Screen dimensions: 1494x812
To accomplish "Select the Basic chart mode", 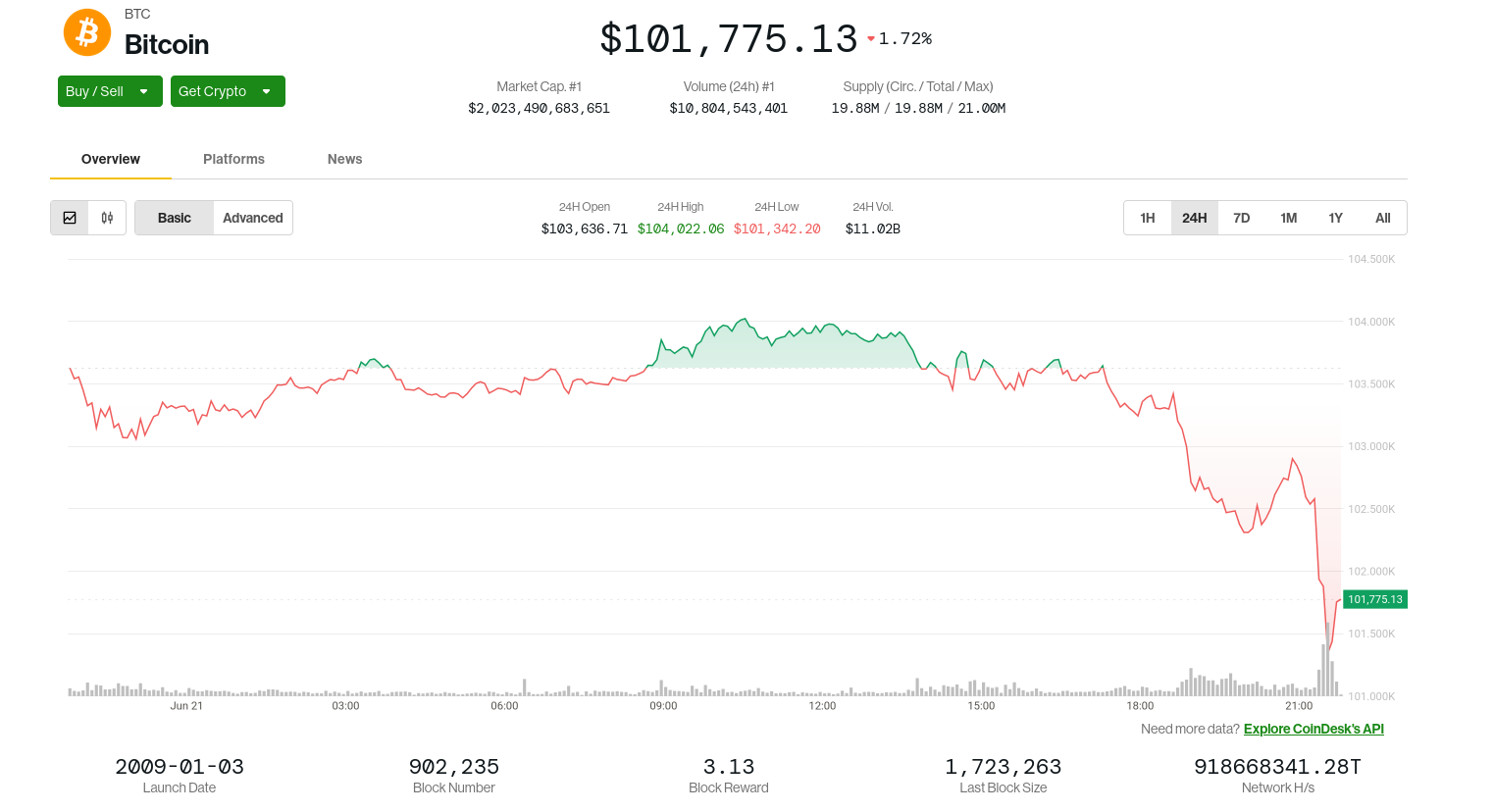I will click(175, 218).
